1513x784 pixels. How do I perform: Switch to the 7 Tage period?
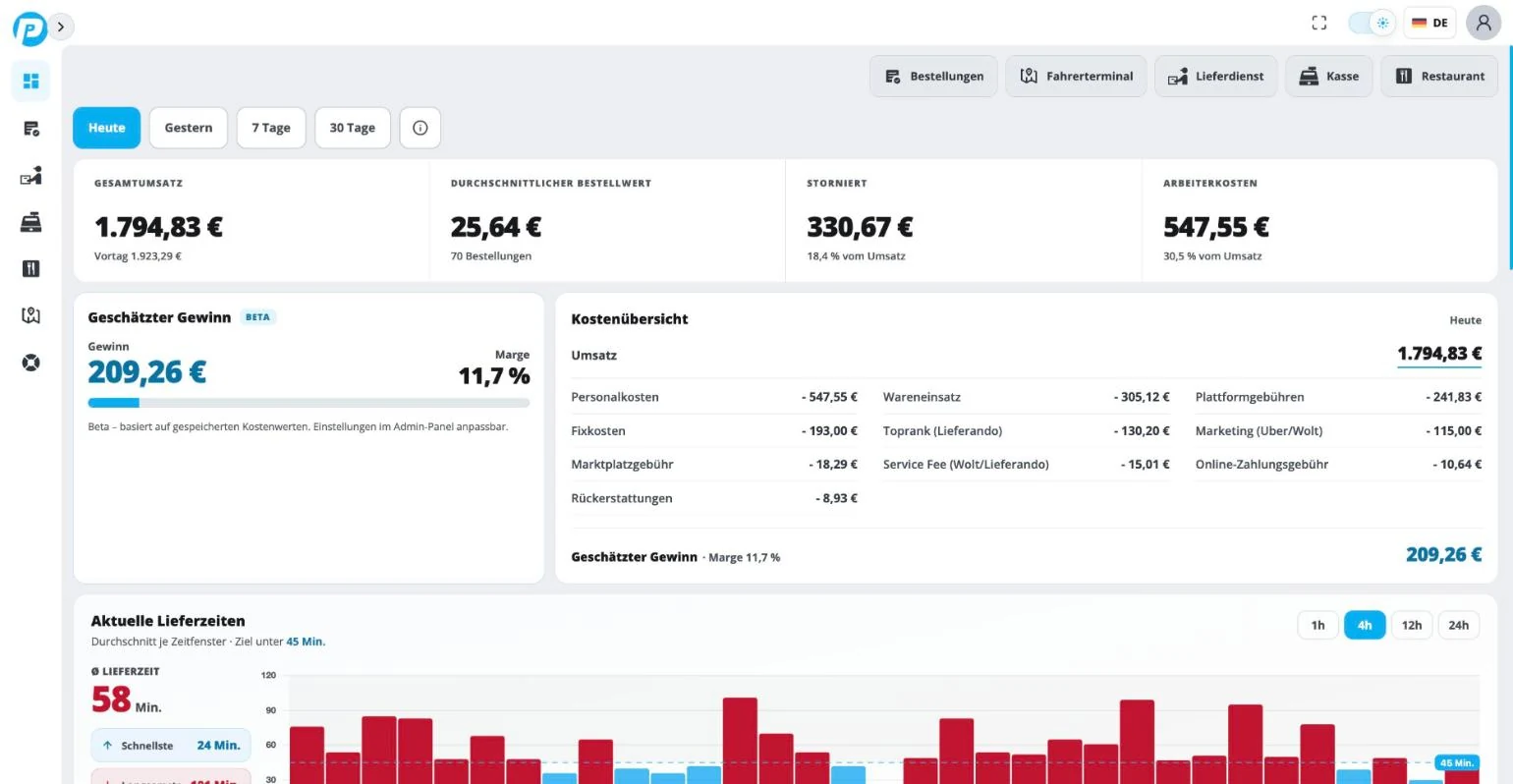pos(271,128)
